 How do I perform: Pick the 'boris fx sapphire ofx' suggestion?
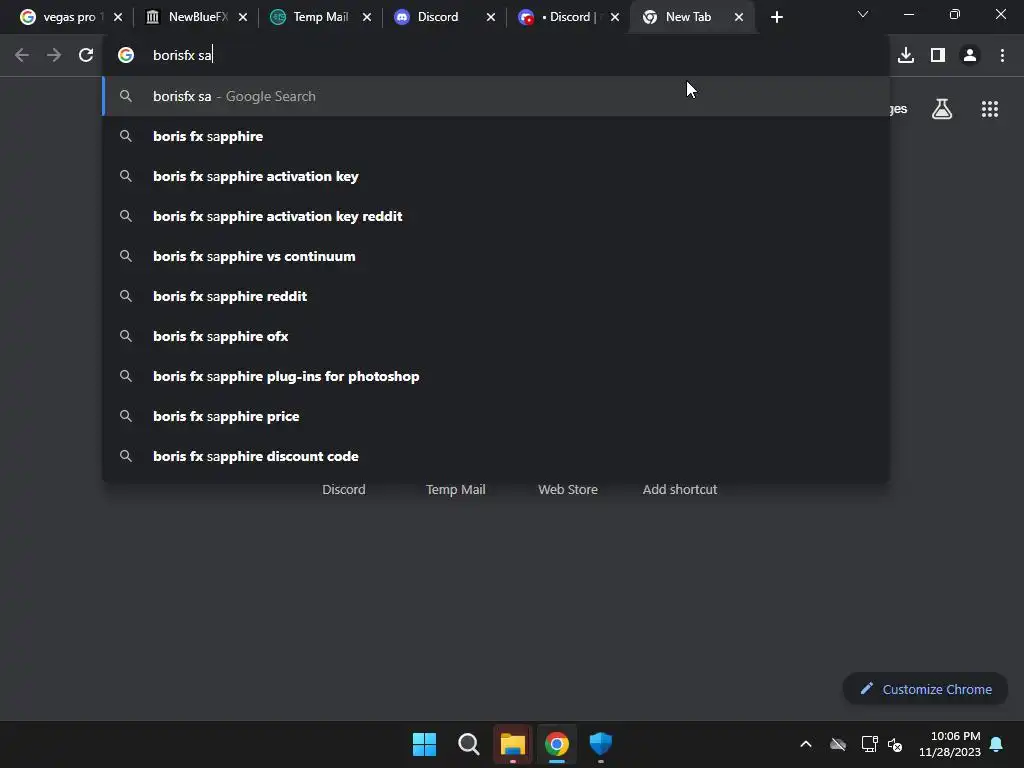pos(496,336)
